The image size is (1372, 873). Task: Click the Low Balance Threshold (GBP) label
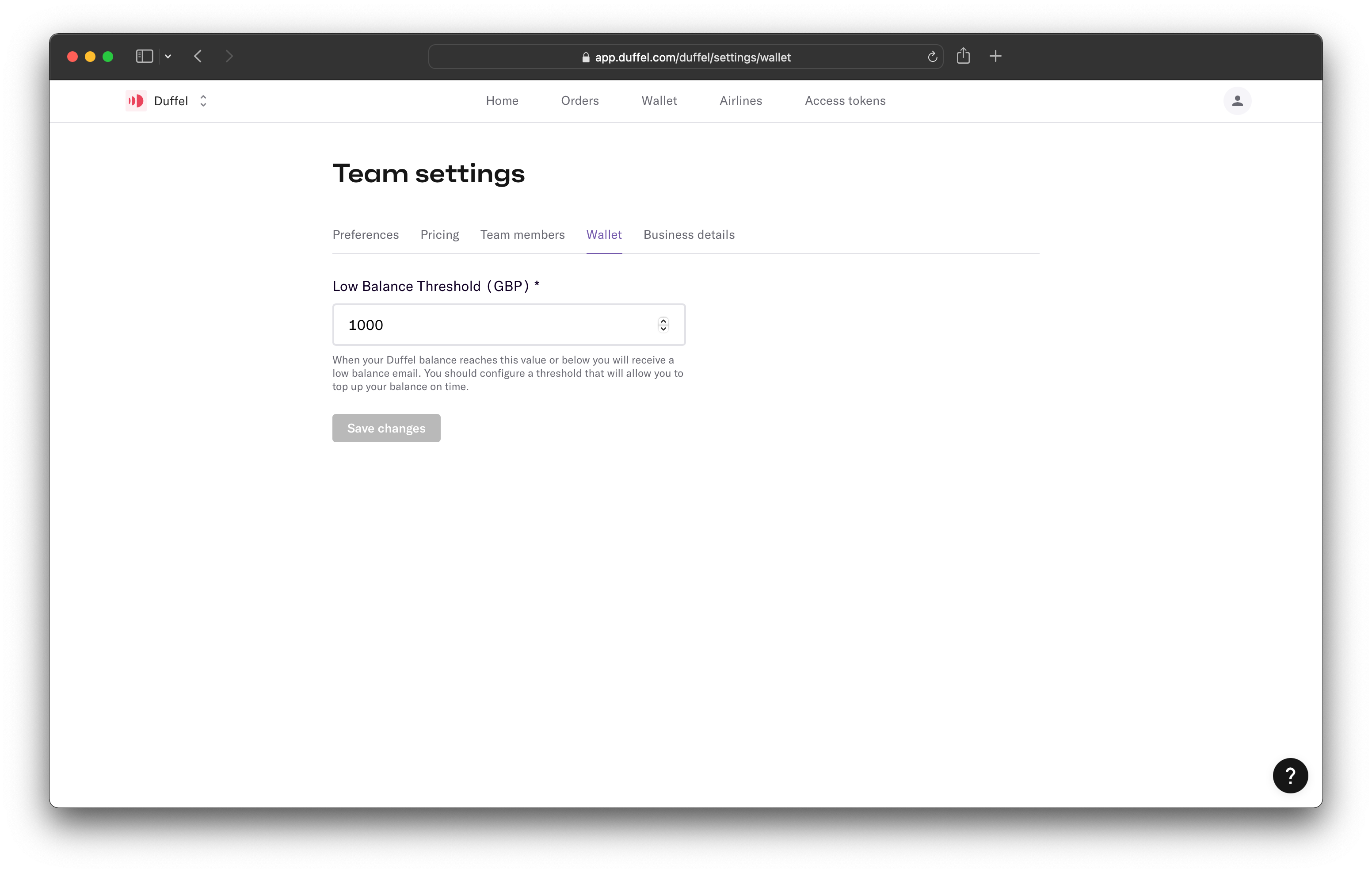(x=435, y=286)
